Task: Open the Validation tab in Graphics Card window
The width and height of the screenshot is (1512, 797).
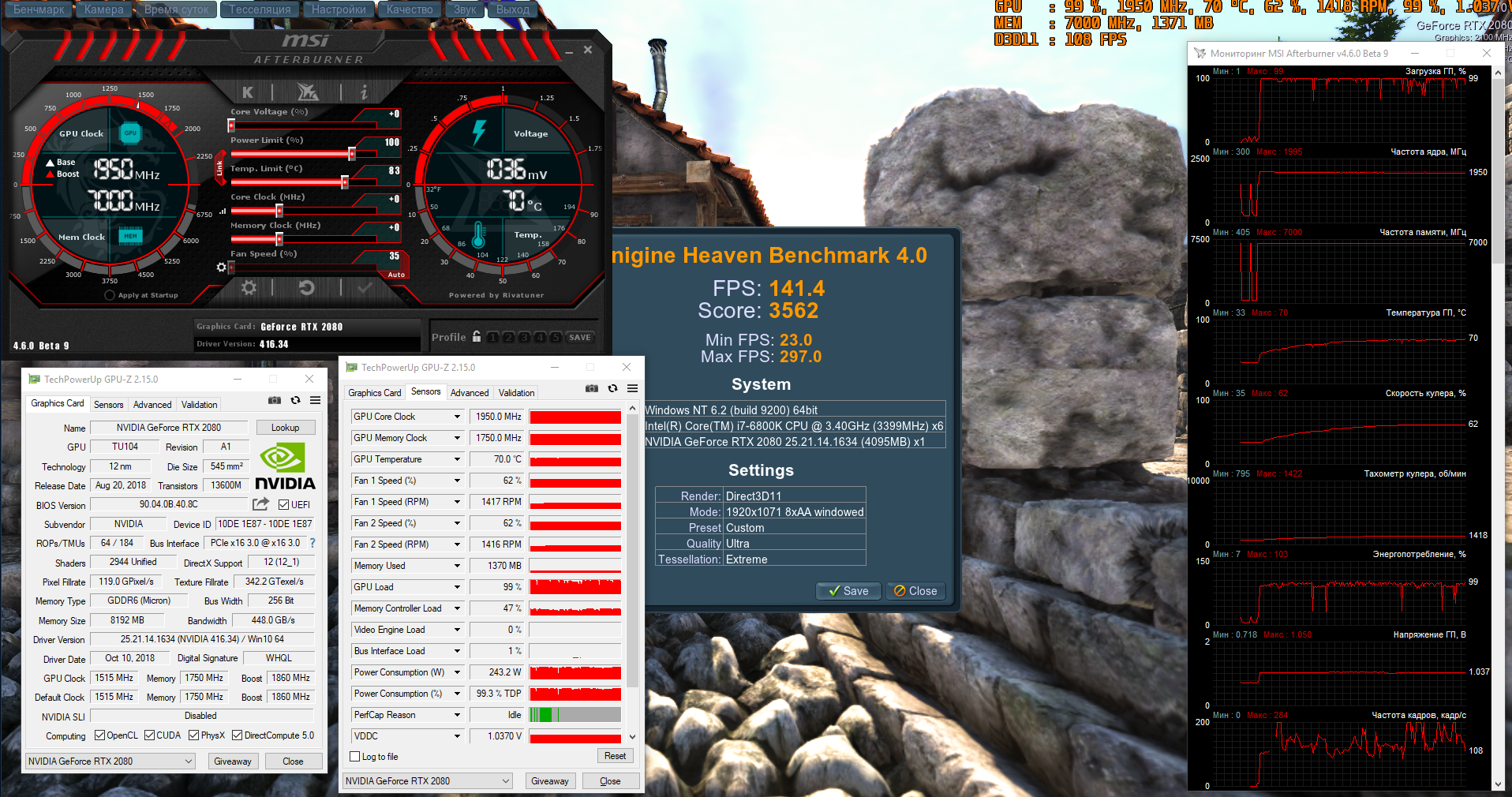Action: point(199,405)
